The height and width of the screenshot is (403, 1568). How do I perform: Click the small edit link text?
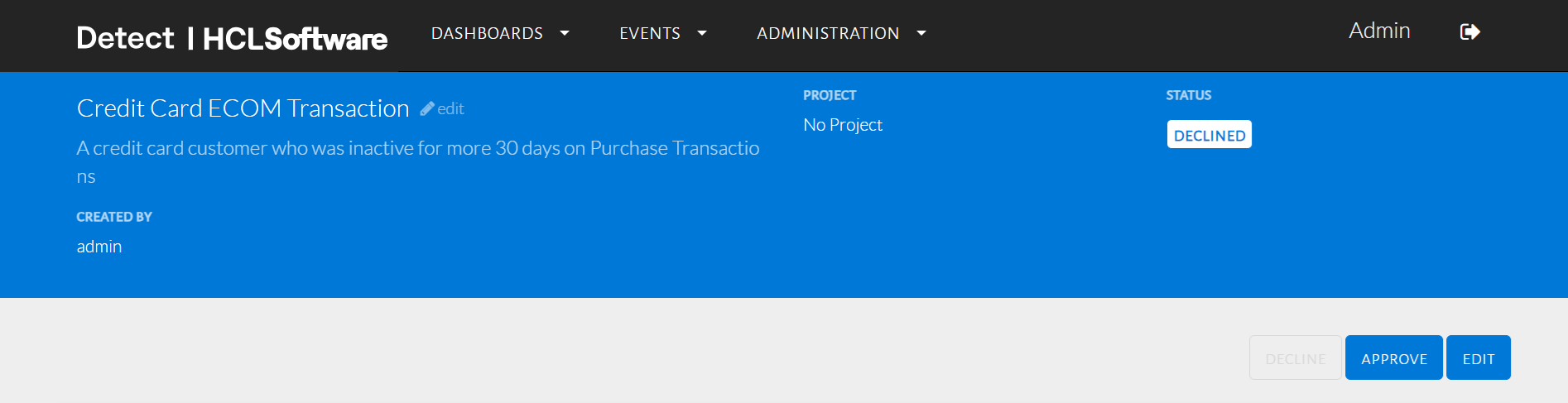[x=450, y=108]
